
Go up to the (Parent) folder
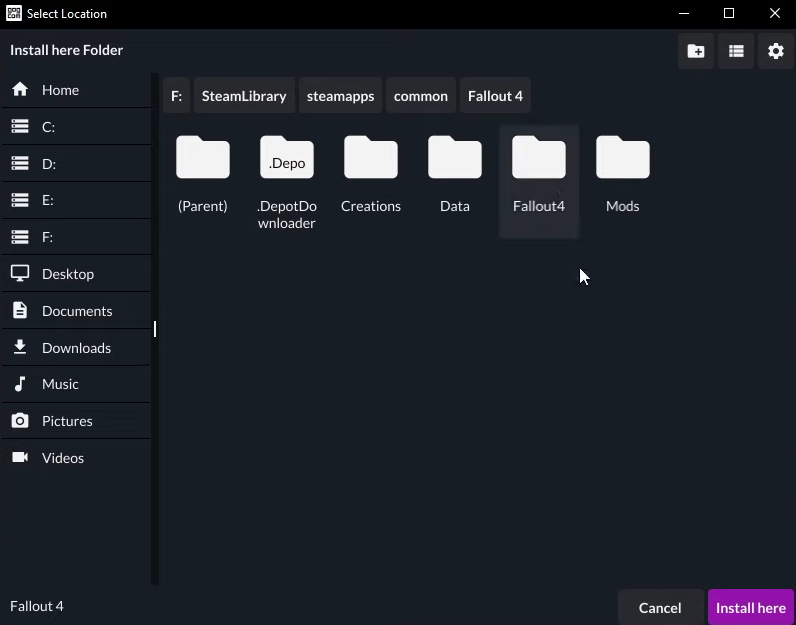click(x=203, y=160)
